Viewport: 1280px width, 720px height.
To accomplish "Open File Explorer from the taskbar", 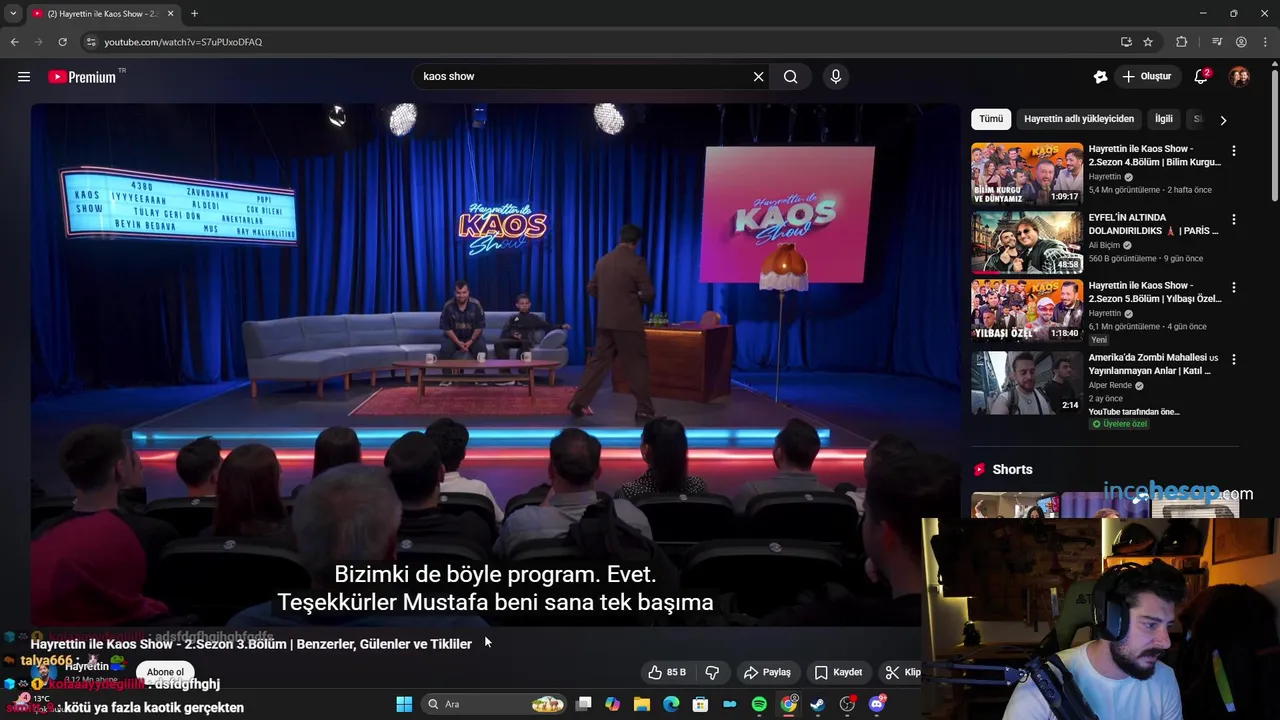I will (642, 704).
